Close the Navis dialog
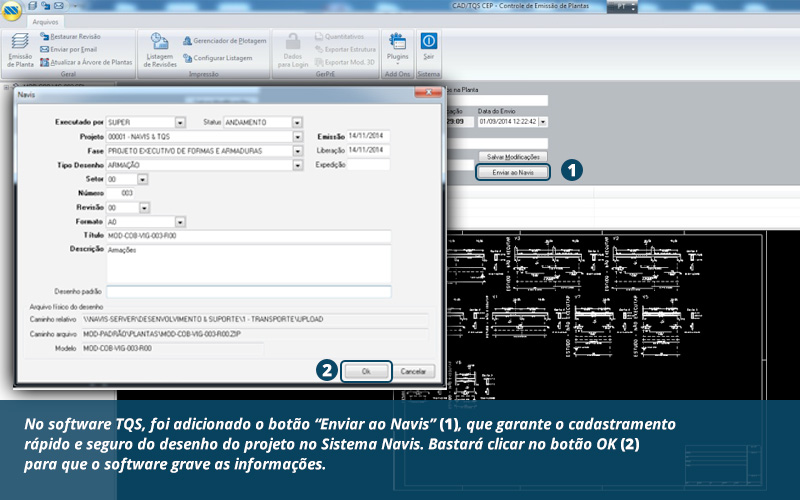This screenshot has width=800, height=500. [428, 92]
